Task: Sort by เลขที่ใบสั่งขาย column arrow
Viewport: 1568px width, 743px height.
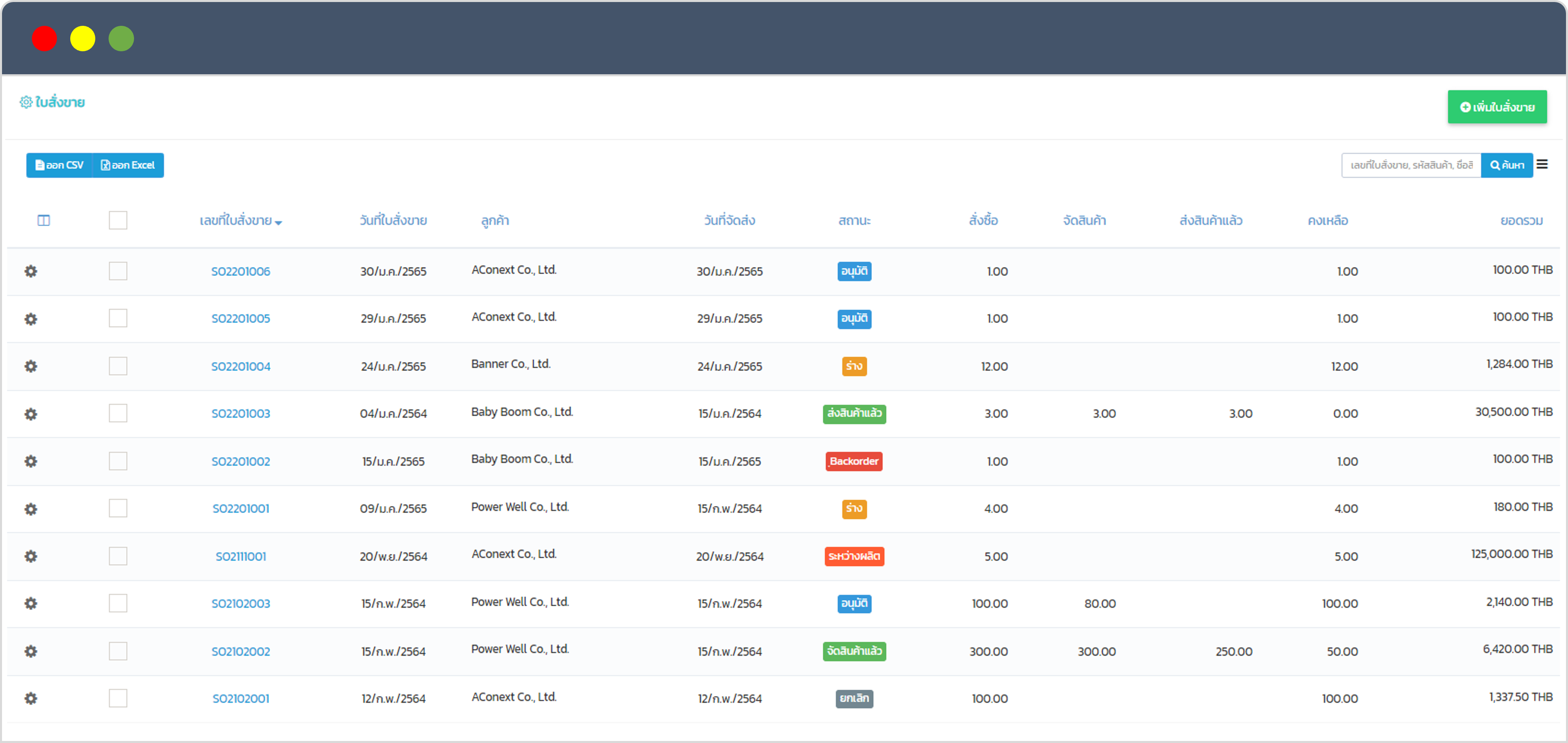Action: 278,223
